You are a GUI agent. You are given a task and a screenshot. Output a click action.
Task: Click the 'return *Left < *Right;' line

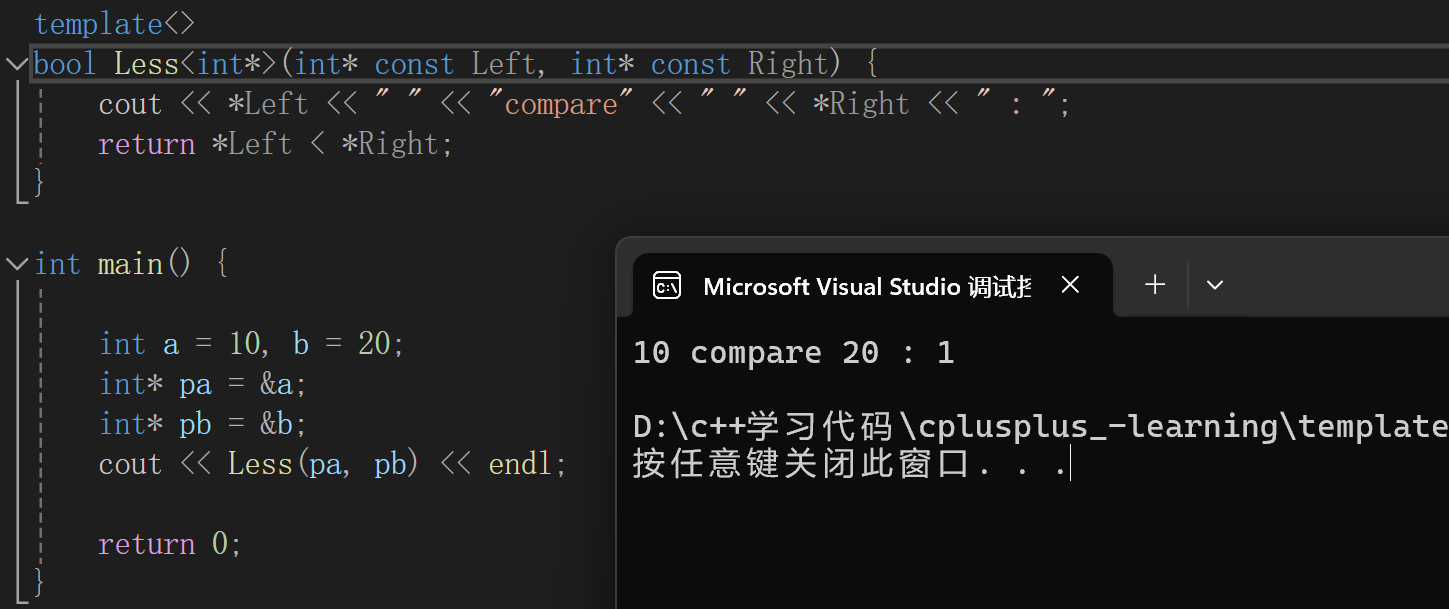[276, 144]
